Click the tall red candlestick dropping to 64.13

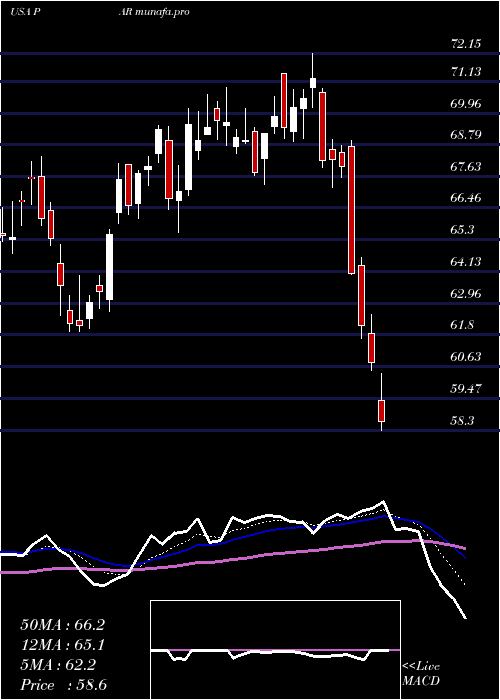(x=352, y=209)
